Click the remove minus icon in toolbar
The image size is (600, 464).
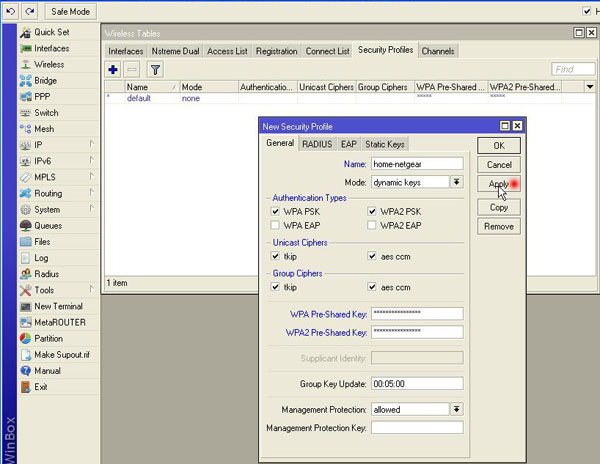132,70
